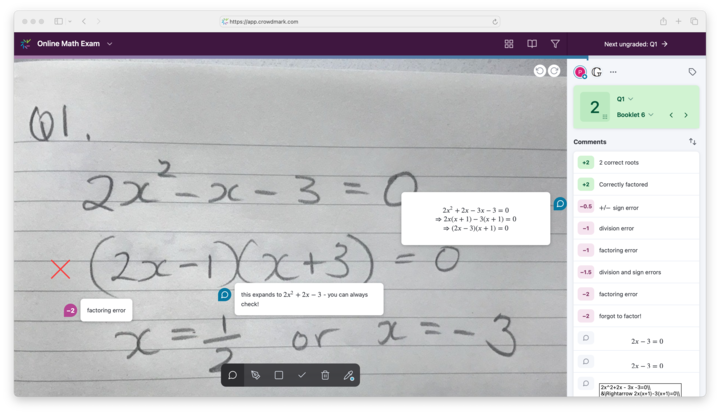Image resolution: width=720 pixels, height=414 pixels.
Task: Reload the page in browser
Action: tap(495, 22)
